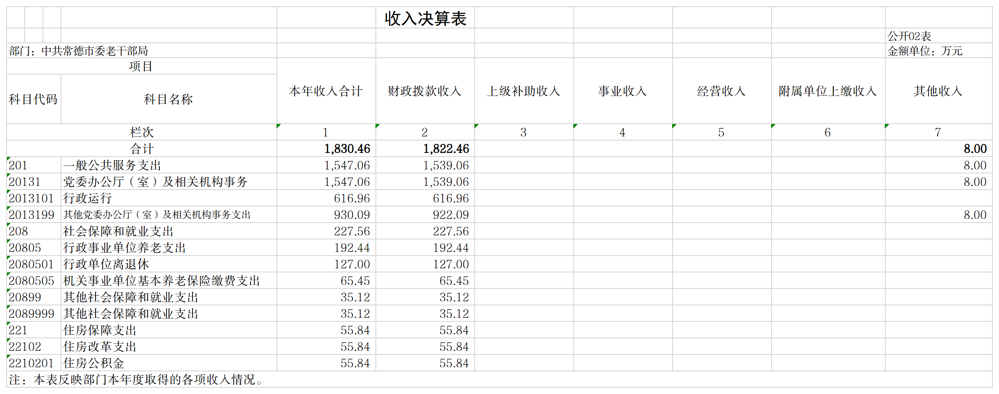Image resolution: width=999 pixels, height=394 pixels.
Task: Select the 部门：中共常德市委老干部局 cell
Action: 78,51
